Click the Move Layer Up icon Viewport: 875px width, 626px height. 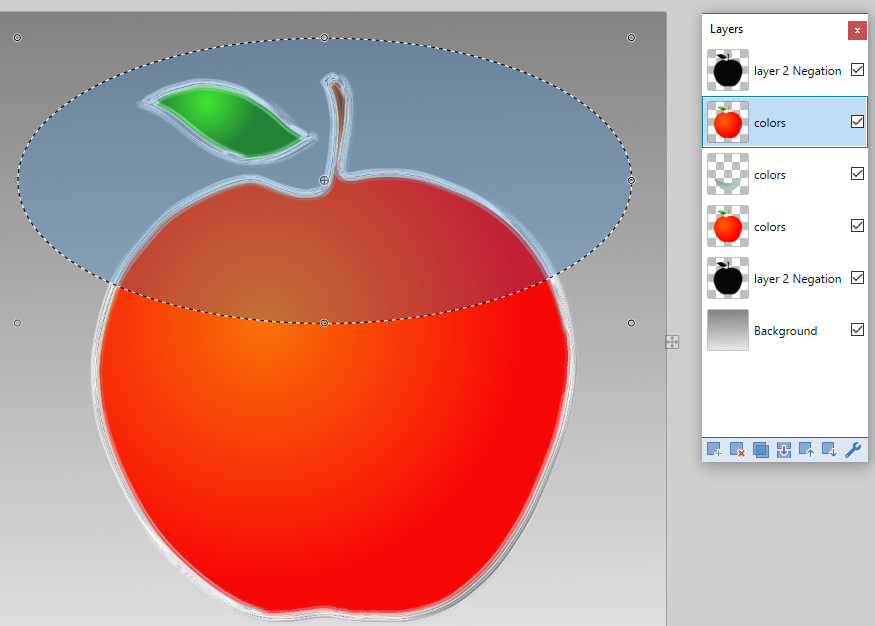click(806, 450)
